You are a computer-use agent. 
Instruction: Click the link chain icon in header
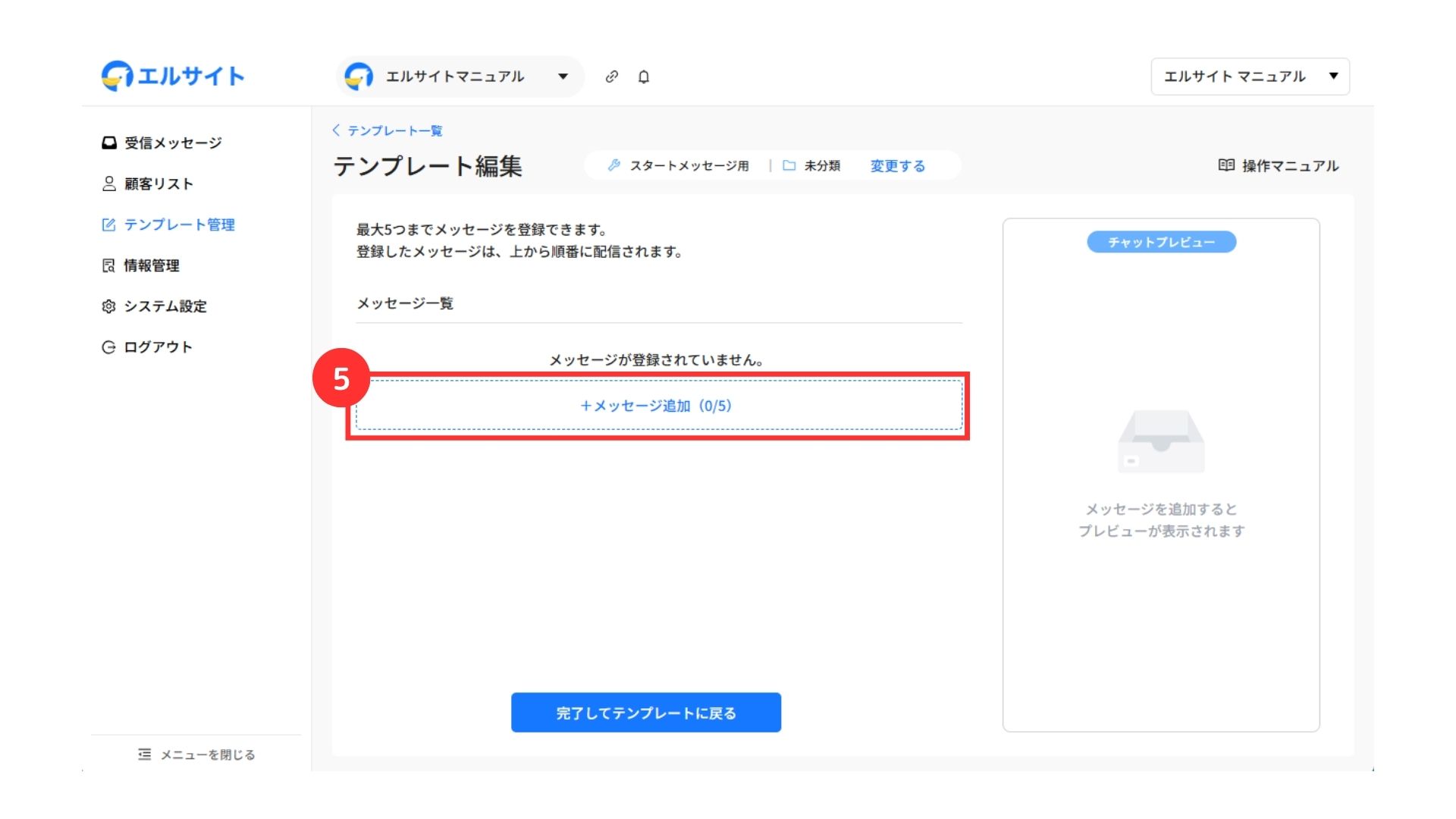tap(611, 77)
